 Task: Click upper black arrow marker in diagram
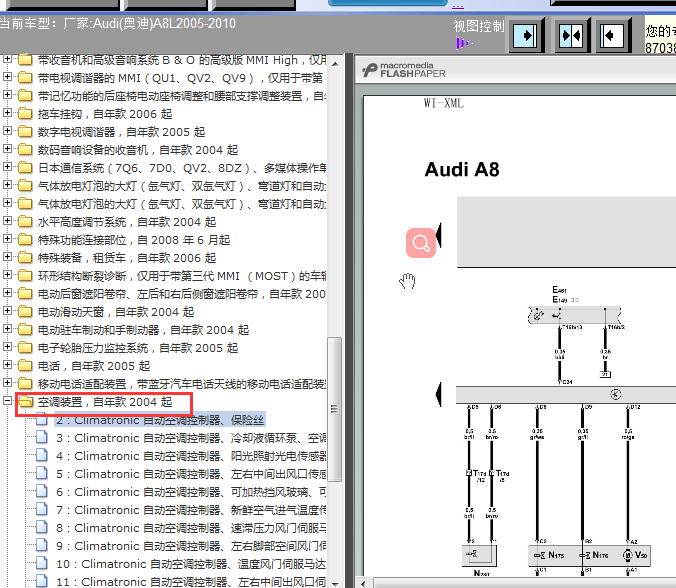438,235
